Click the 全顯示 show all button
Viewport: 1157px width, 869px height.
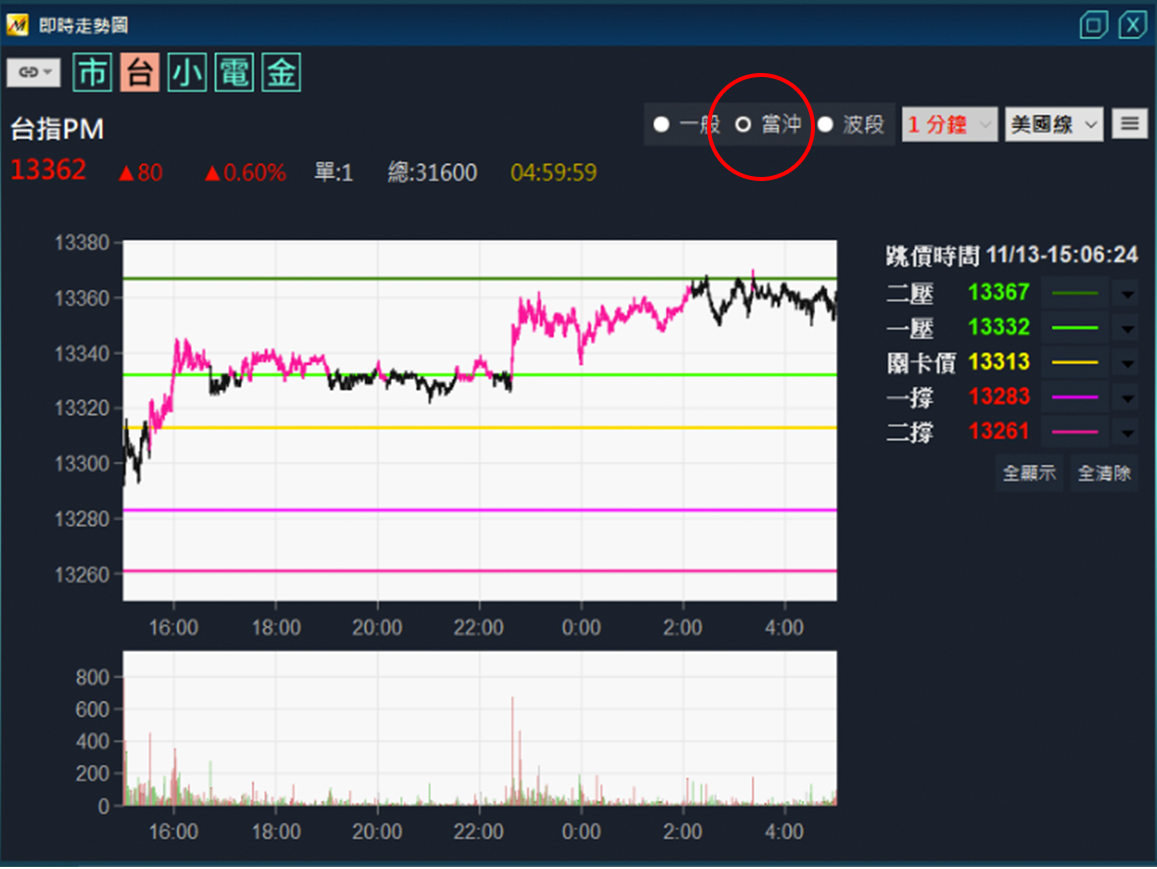(1030, 473)
